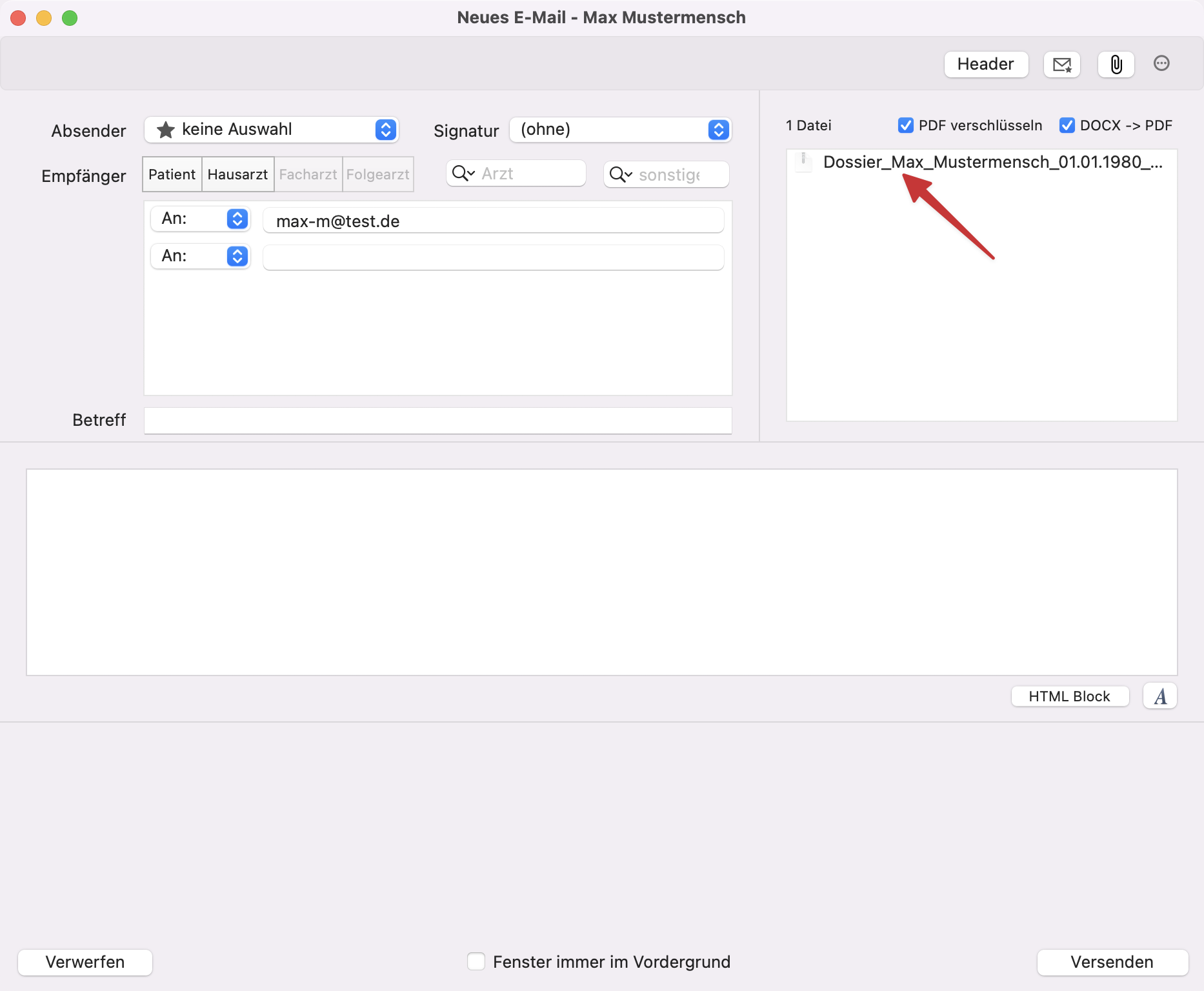Open the An: dropdown beside the empty recipient field

(x=201, y=256)
